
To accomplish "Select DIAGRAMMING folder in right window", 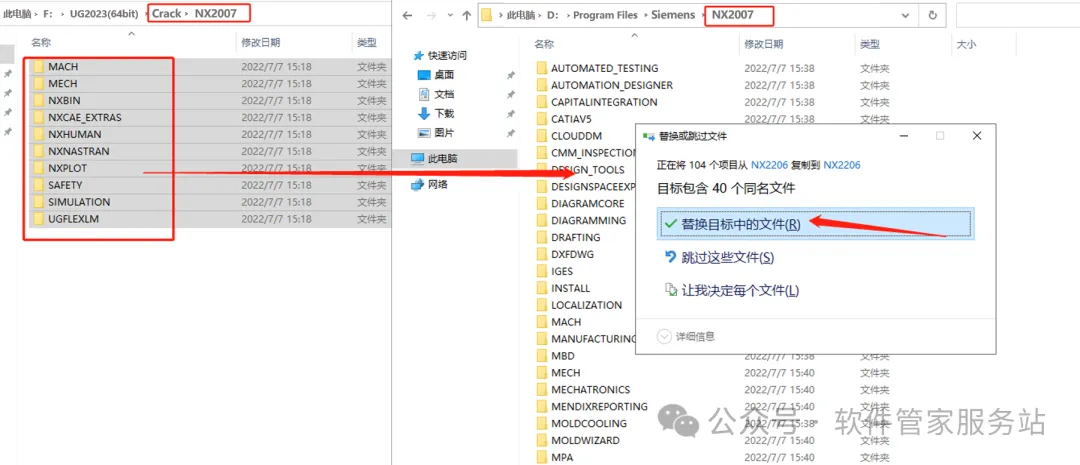I will [x=588, y=220].
